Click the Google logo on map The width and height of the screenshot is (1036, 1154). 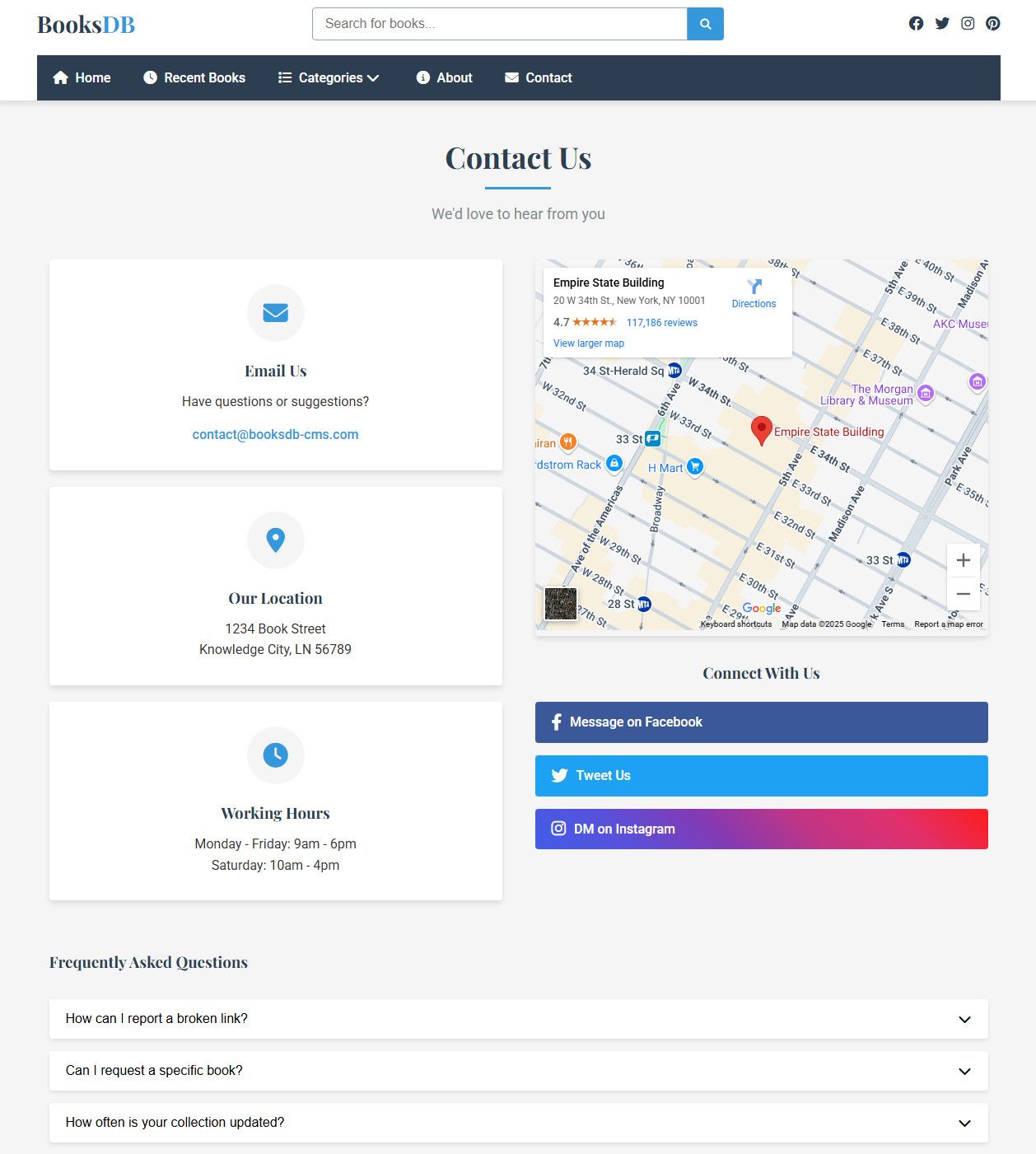coord(762,608)
